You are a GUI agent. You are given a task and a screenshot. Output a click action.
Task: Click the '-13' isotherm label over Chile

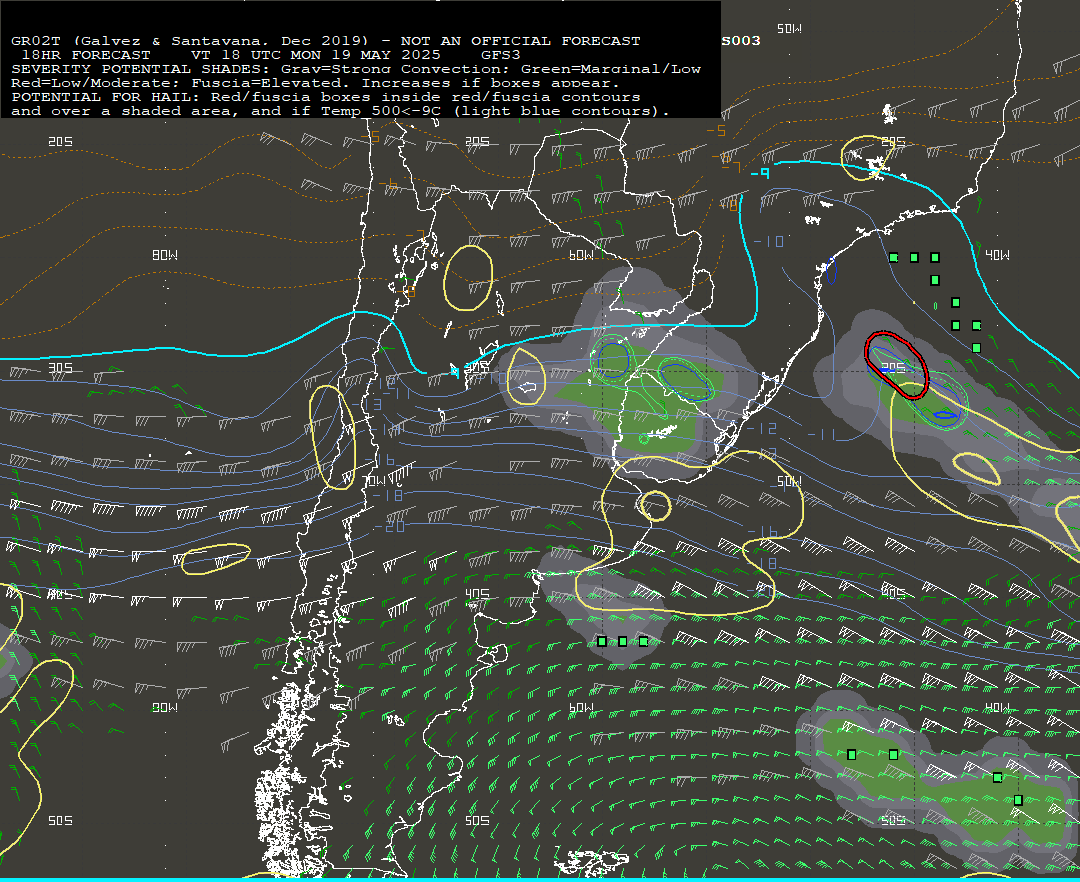coord(367,404)
